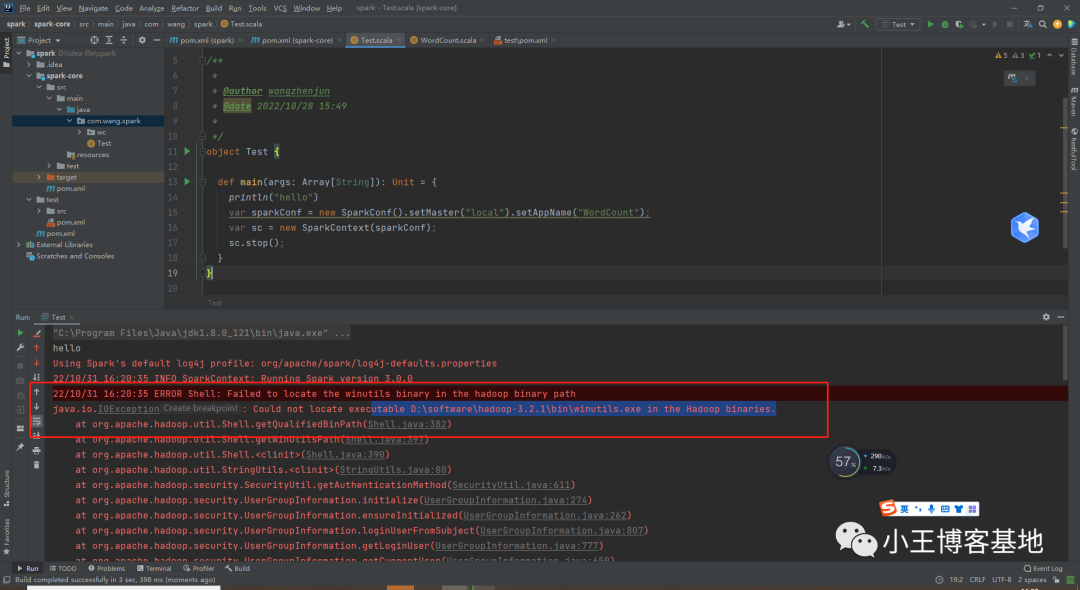
Task: Collapse com.wang.spark package
Action: (x=70, y=120)
